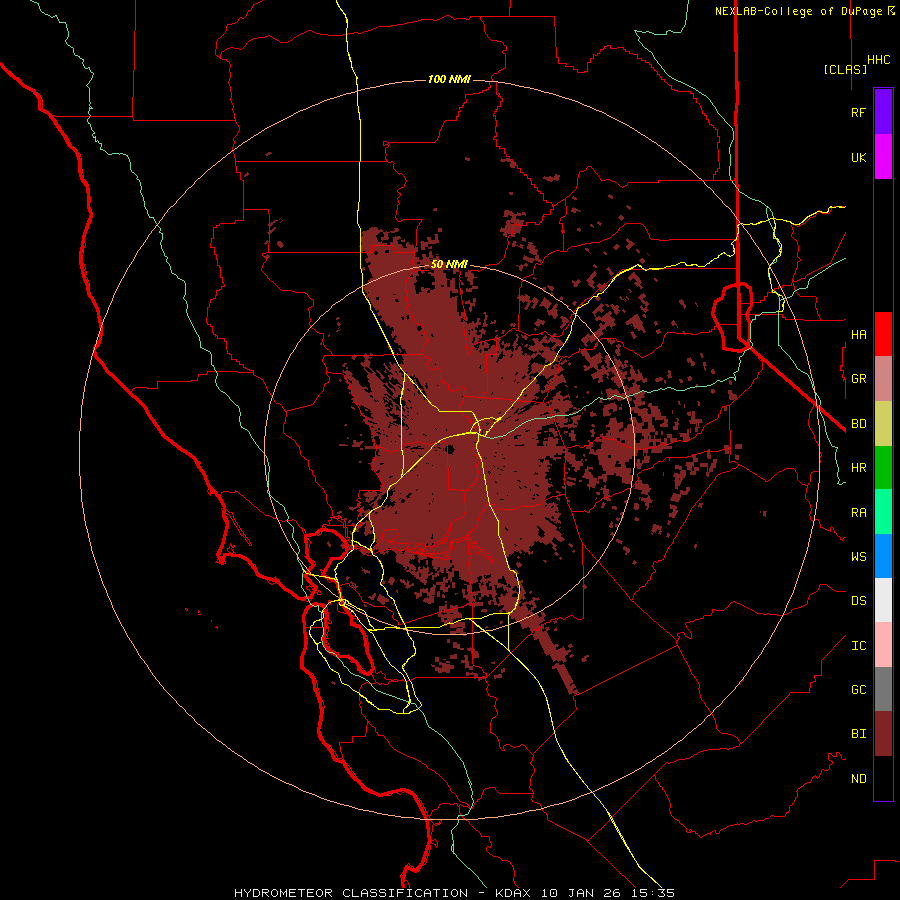Screen dimensions: 900x900
Task: Click the HA legend label text
Action: (858, 334)
